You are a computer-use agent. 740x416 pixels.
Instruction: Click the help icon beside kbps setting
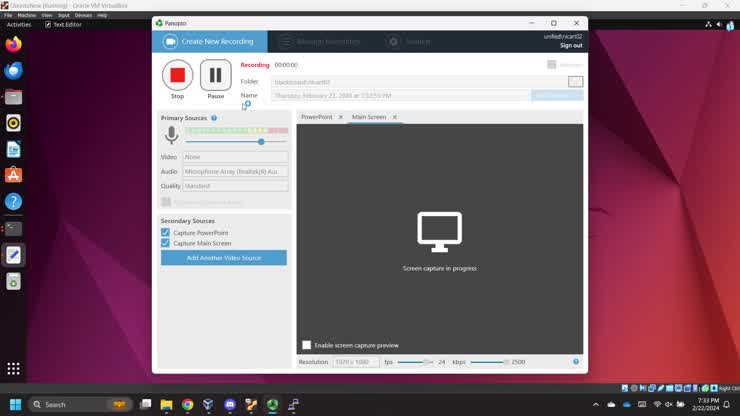coord(576,362)
